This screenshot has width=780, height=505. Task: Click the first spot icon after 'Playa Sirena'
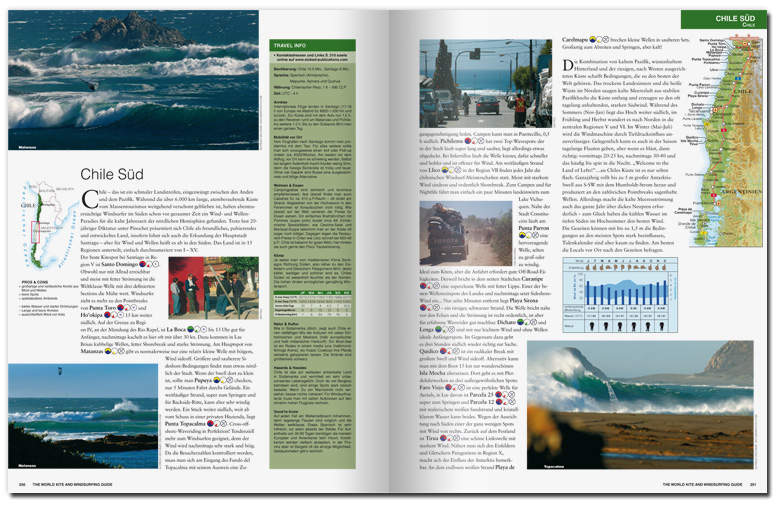pyautogui.click(x=423, y=307)
